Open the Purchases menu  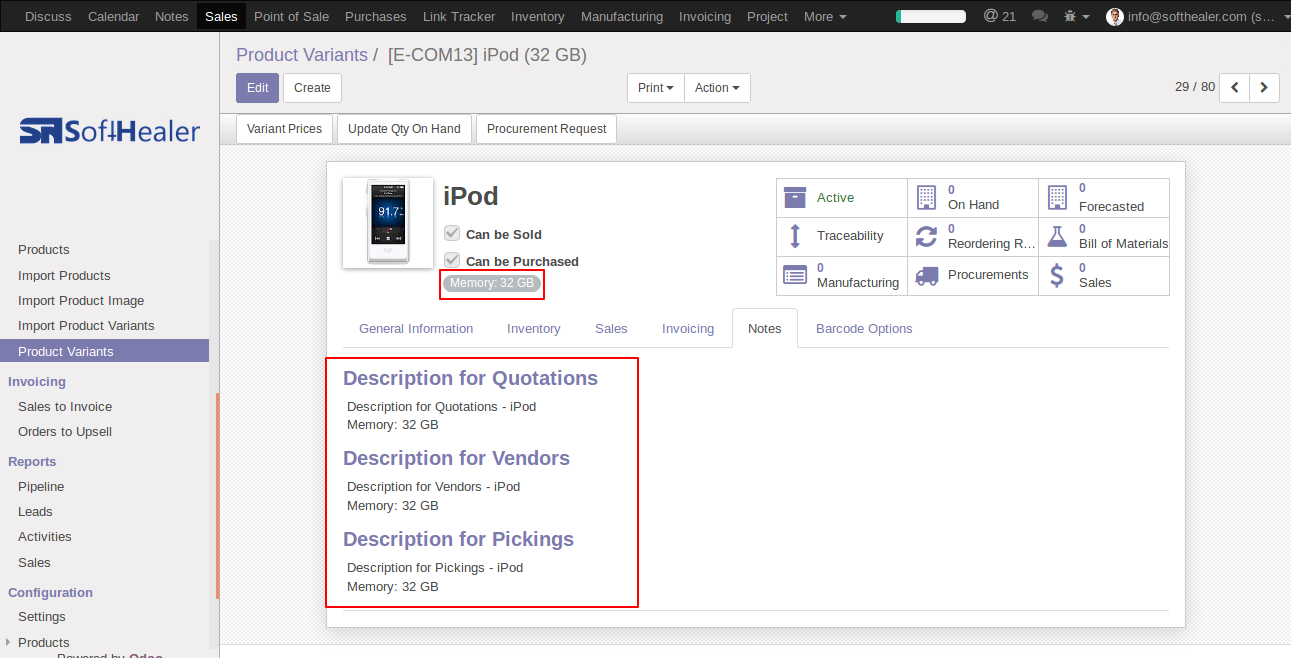click(376, 16)
